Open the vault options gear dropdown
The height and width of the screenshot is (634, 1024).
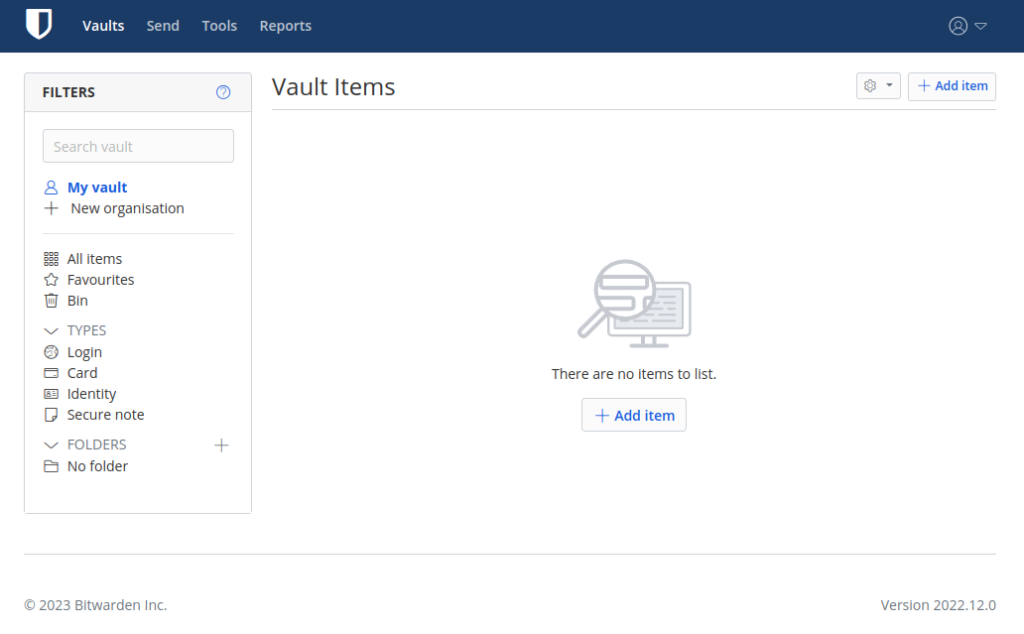[x=878, y=86]
